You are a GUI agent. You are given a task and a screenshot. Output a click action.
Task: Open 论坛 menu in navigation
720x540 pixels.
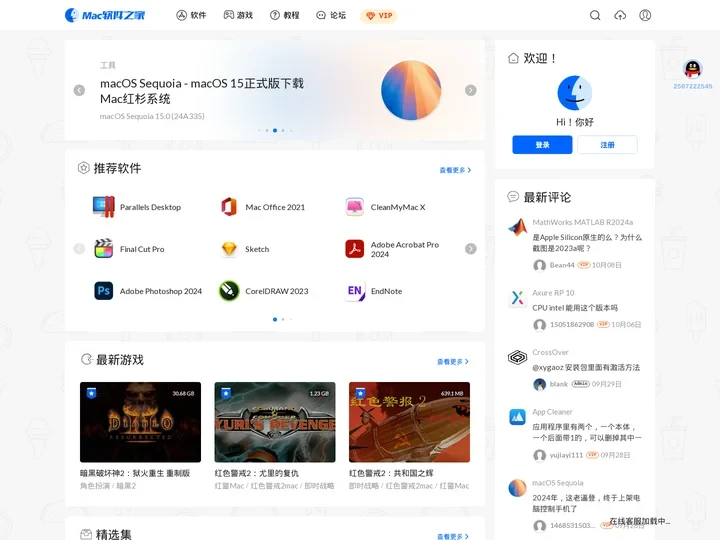pyautogui.click(x=331, y=16)
